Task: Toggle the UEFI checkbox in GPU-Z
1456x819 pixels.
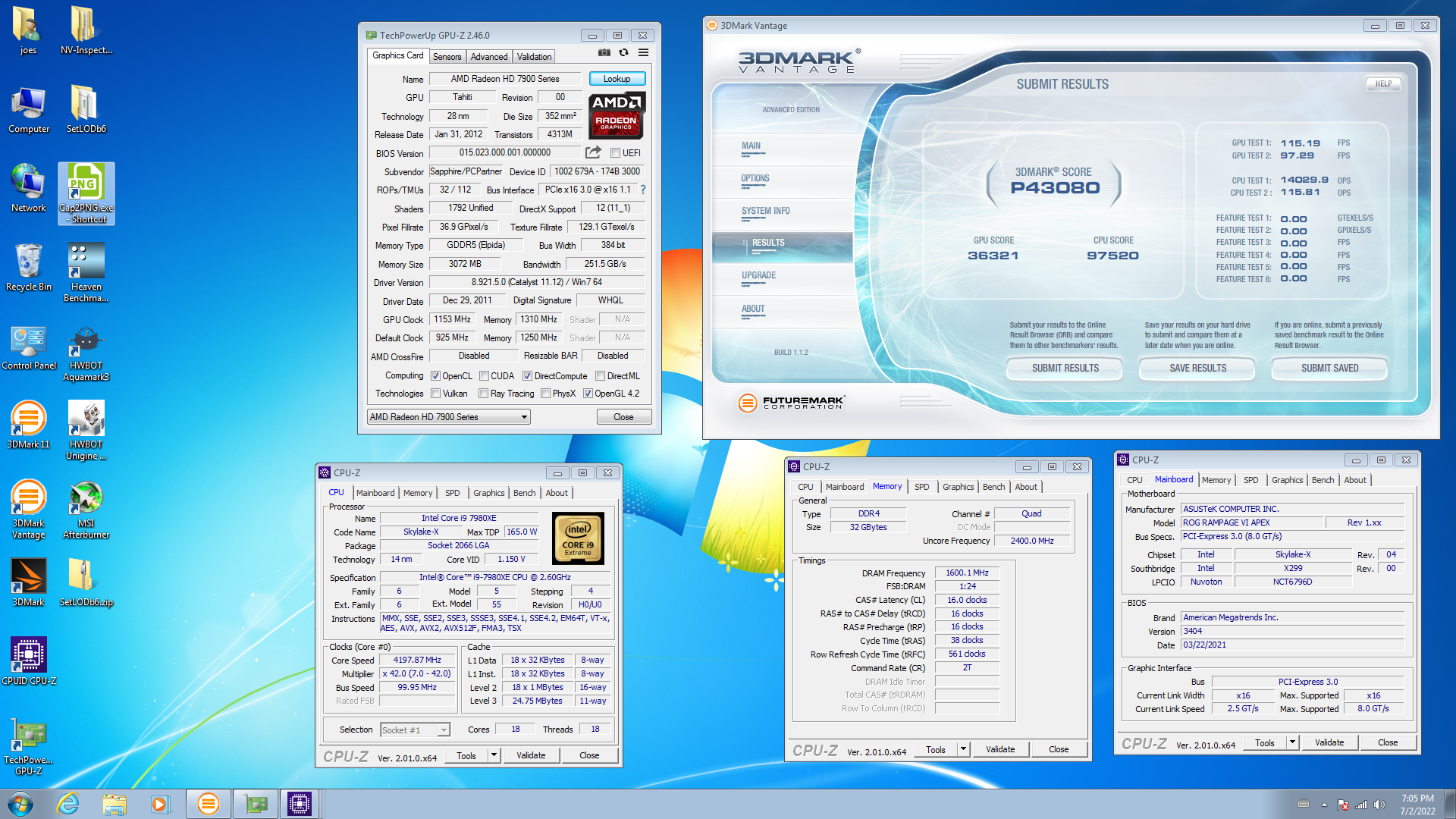Action: 615,153
